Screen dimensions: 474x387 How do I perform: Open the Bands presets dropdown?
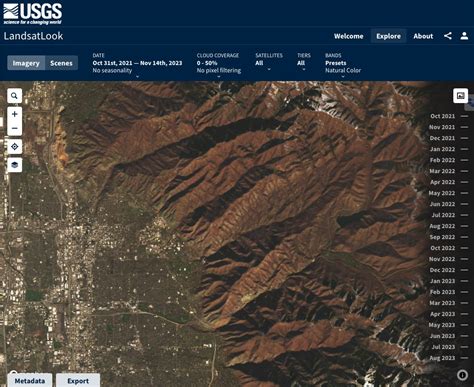click(x=343, y=65)
